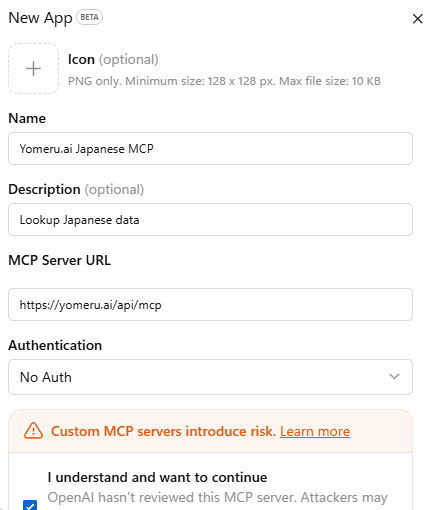Toggle the 'I understand' checkbox
430x510 pixels.
click(30, 505)
